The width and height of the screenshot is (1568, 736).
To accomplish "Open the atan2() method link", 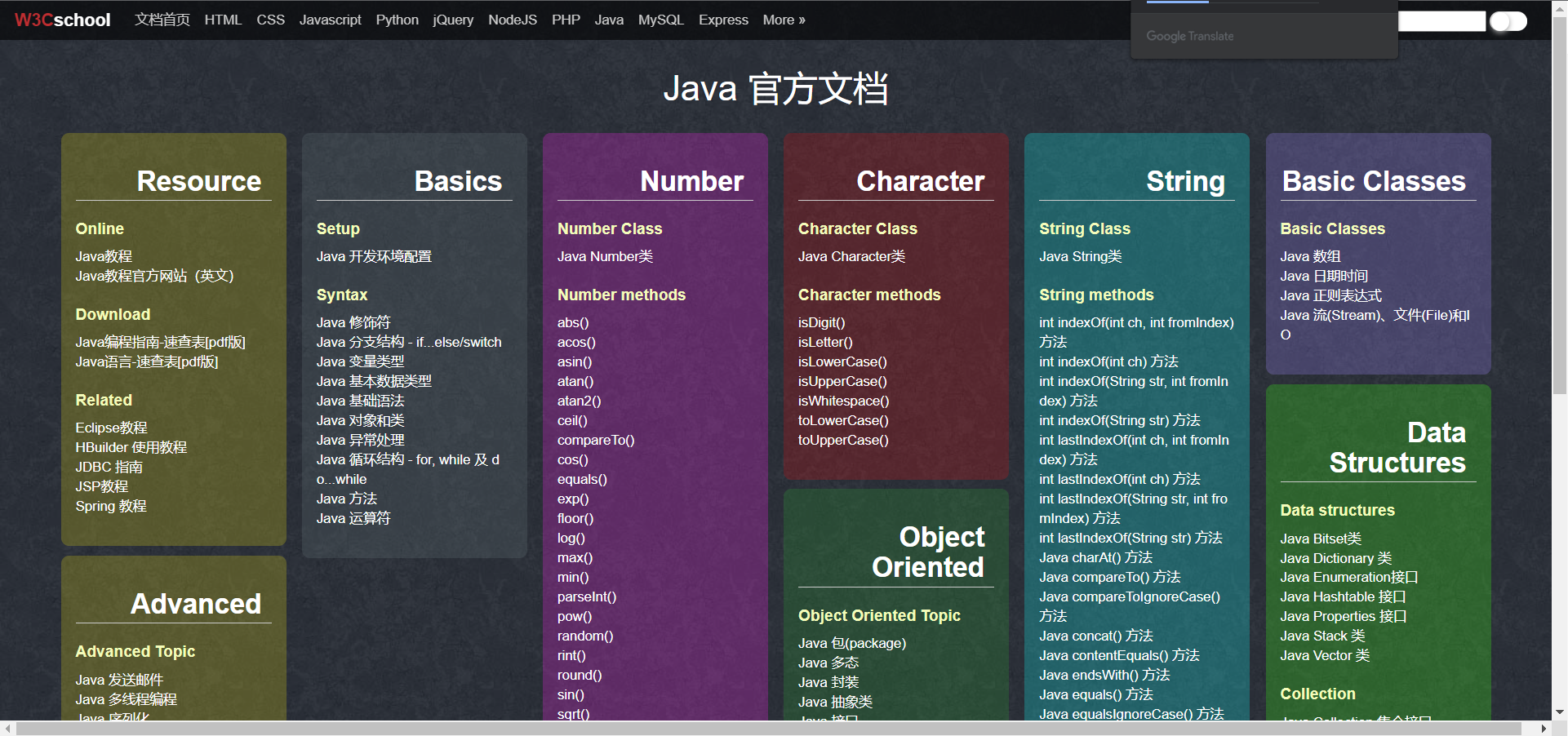I will pyautogui.click(x=579, y=401).
